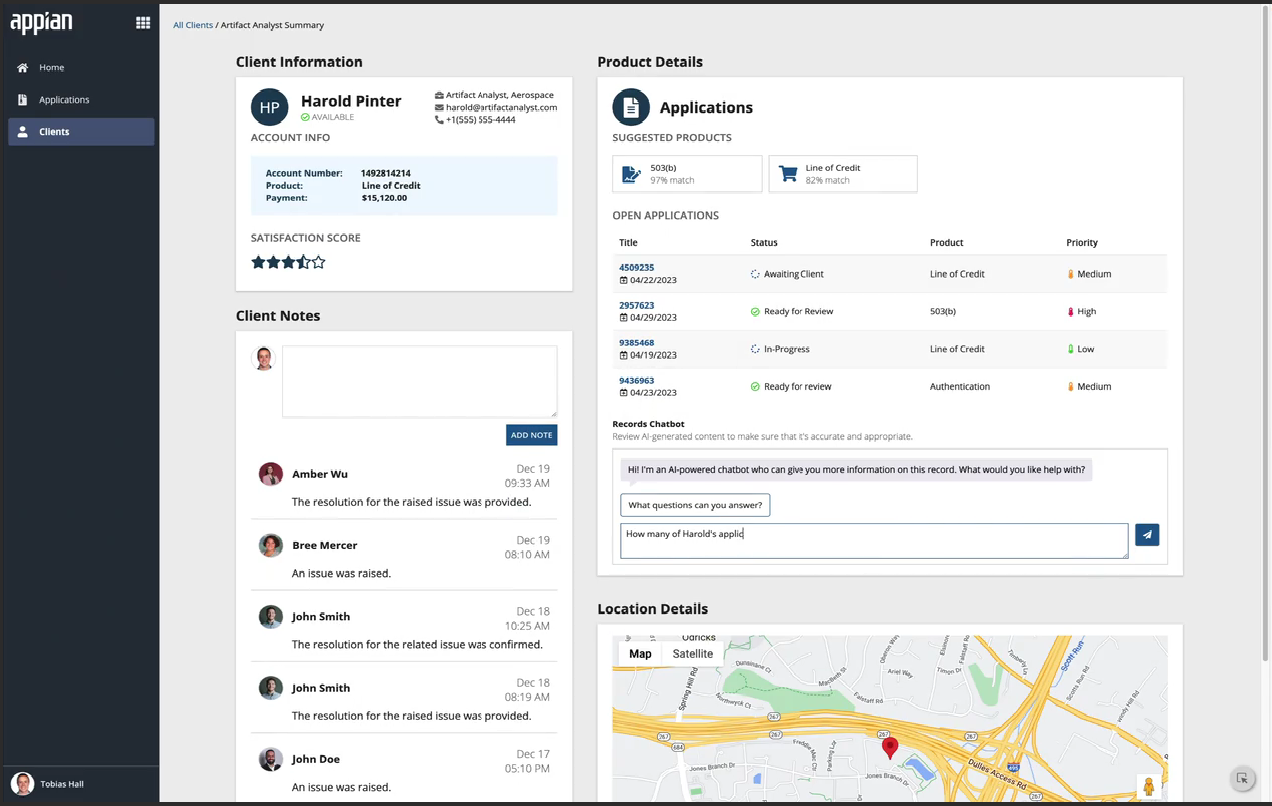
Task: Click the chatbot message input field
Action: [x=874, y=541]
